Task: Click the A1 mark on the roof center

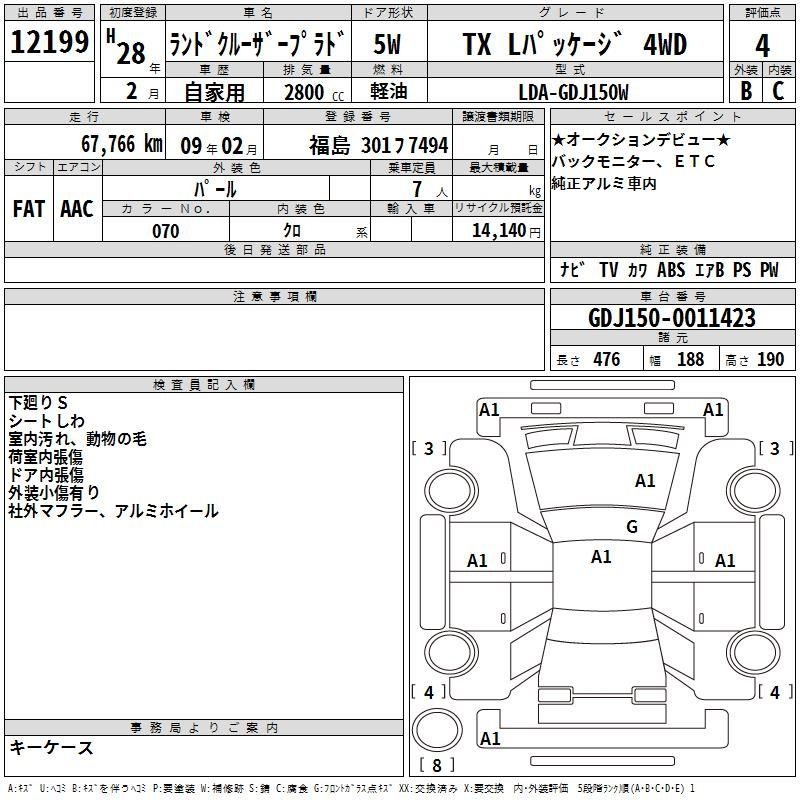Action: point(601,557)
